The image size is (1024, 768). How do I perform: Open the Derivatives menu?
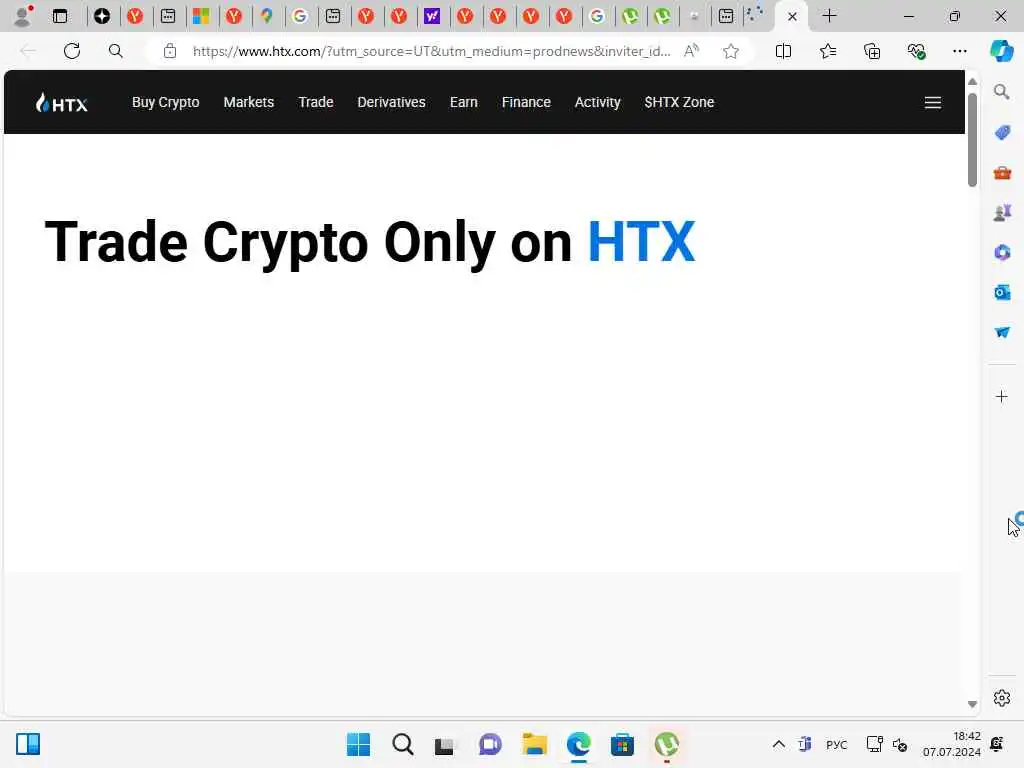pos(391,103)
